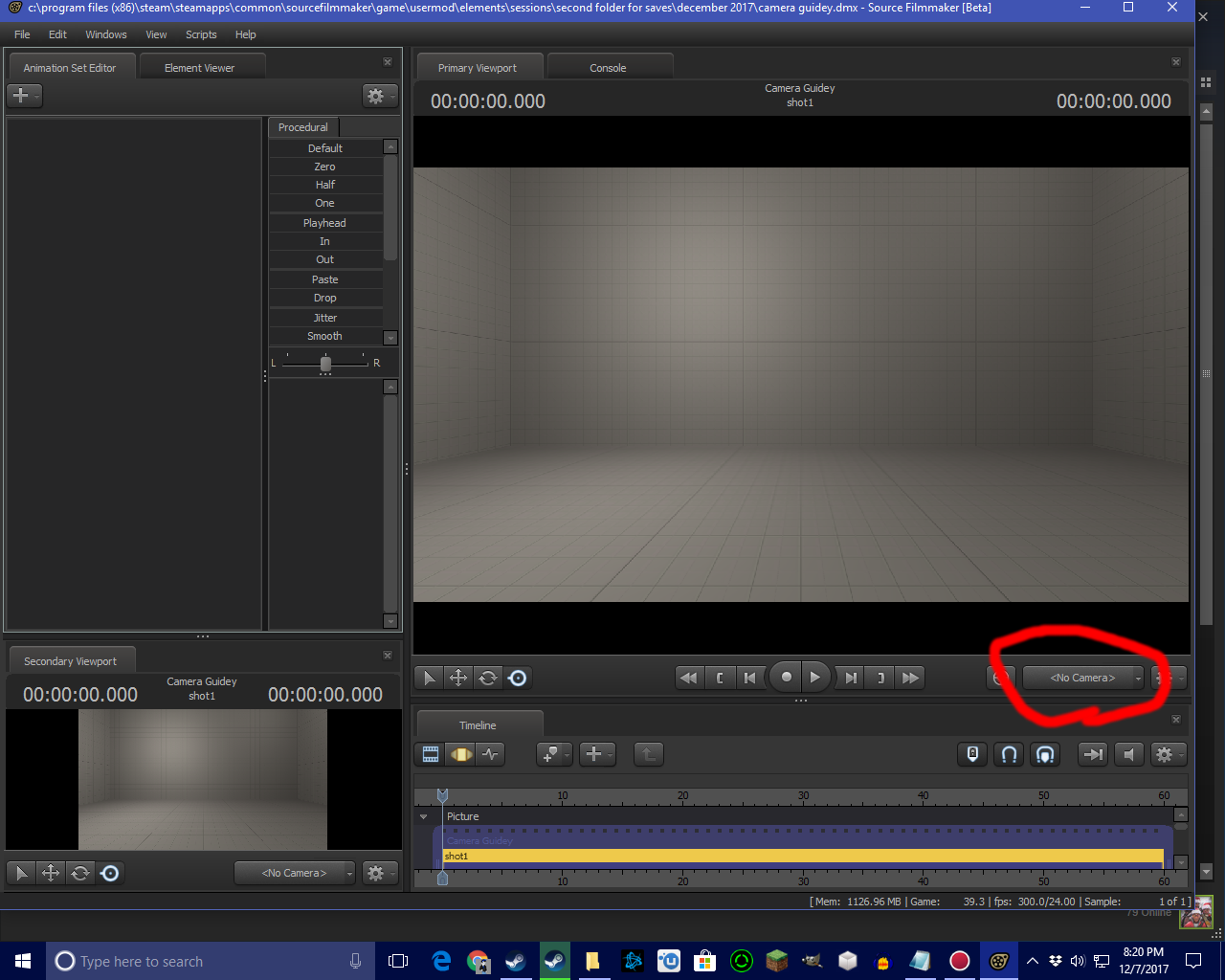Click the Procedural preset list scrollbar

[x=390, y=206]
